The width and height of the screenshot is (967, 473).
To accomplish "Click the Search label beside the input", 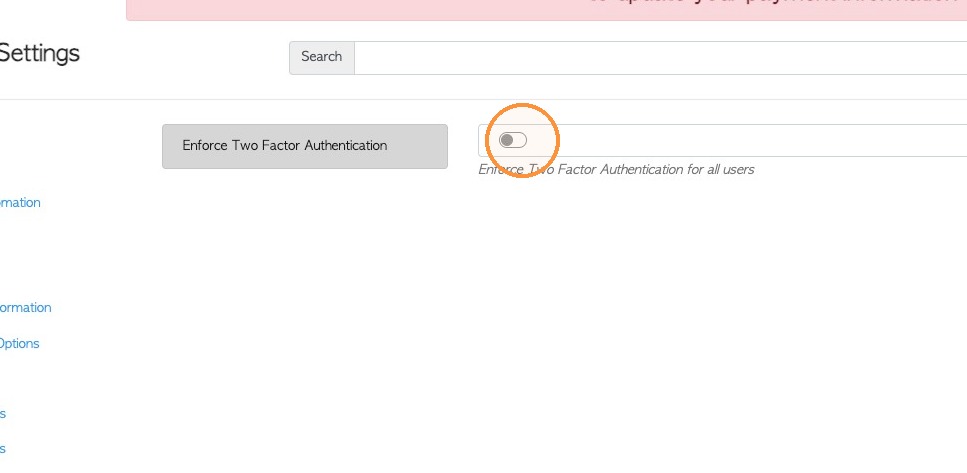I will coord(321,58).
